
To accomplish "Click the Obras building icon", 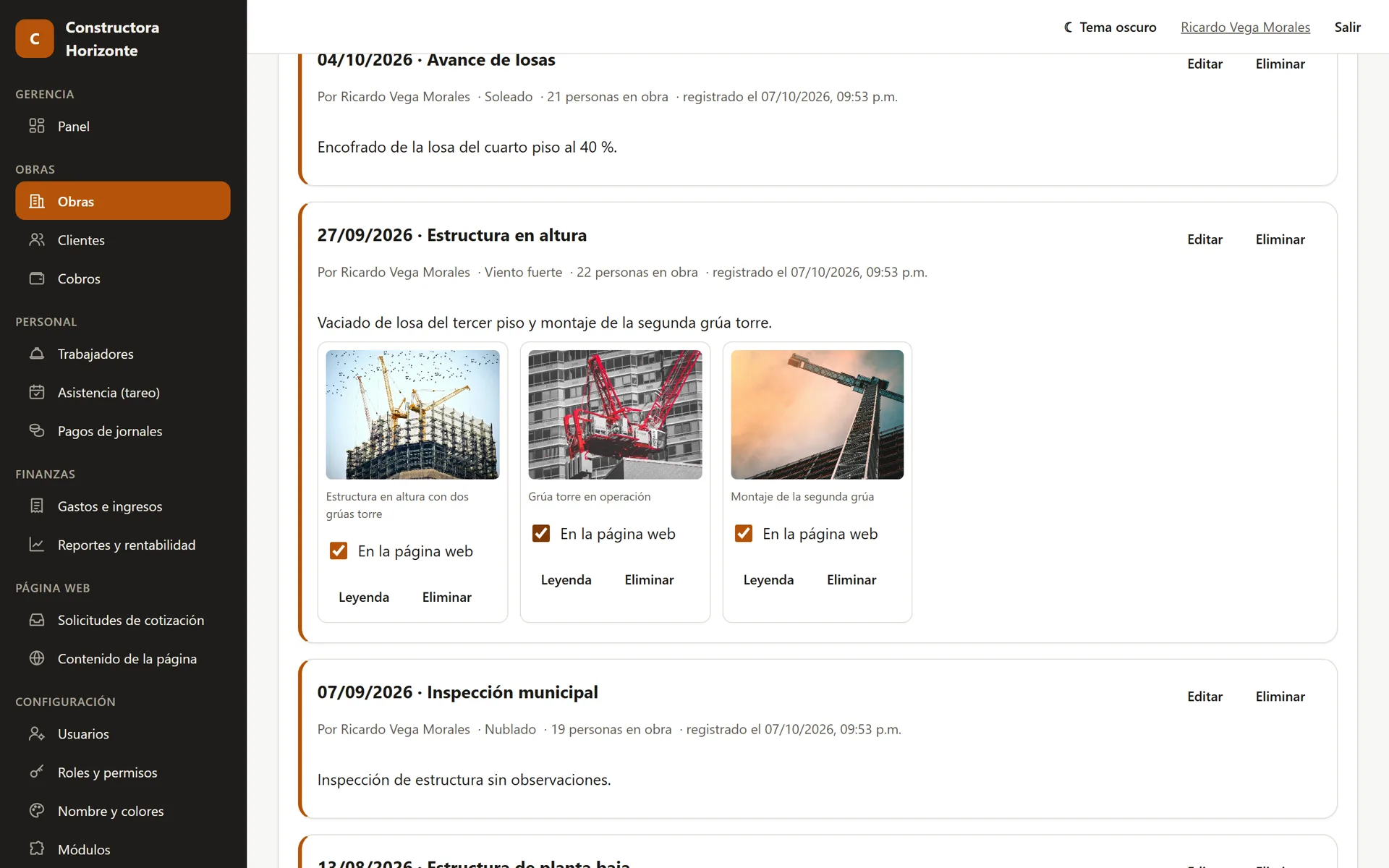I will 37,201.
